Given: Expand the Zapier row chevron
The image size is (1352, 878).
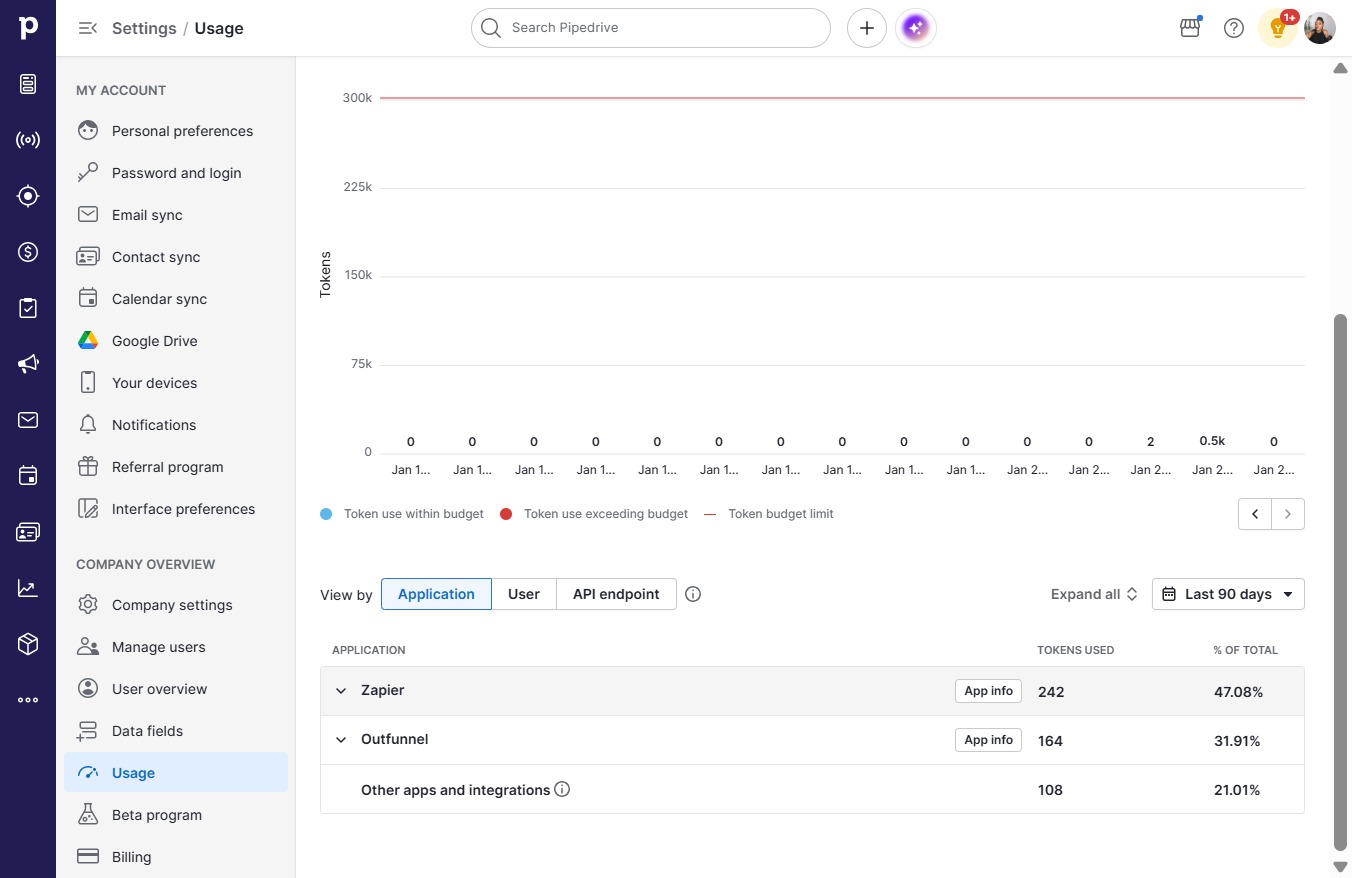Looking at the screenshot, I should point(341,691).
